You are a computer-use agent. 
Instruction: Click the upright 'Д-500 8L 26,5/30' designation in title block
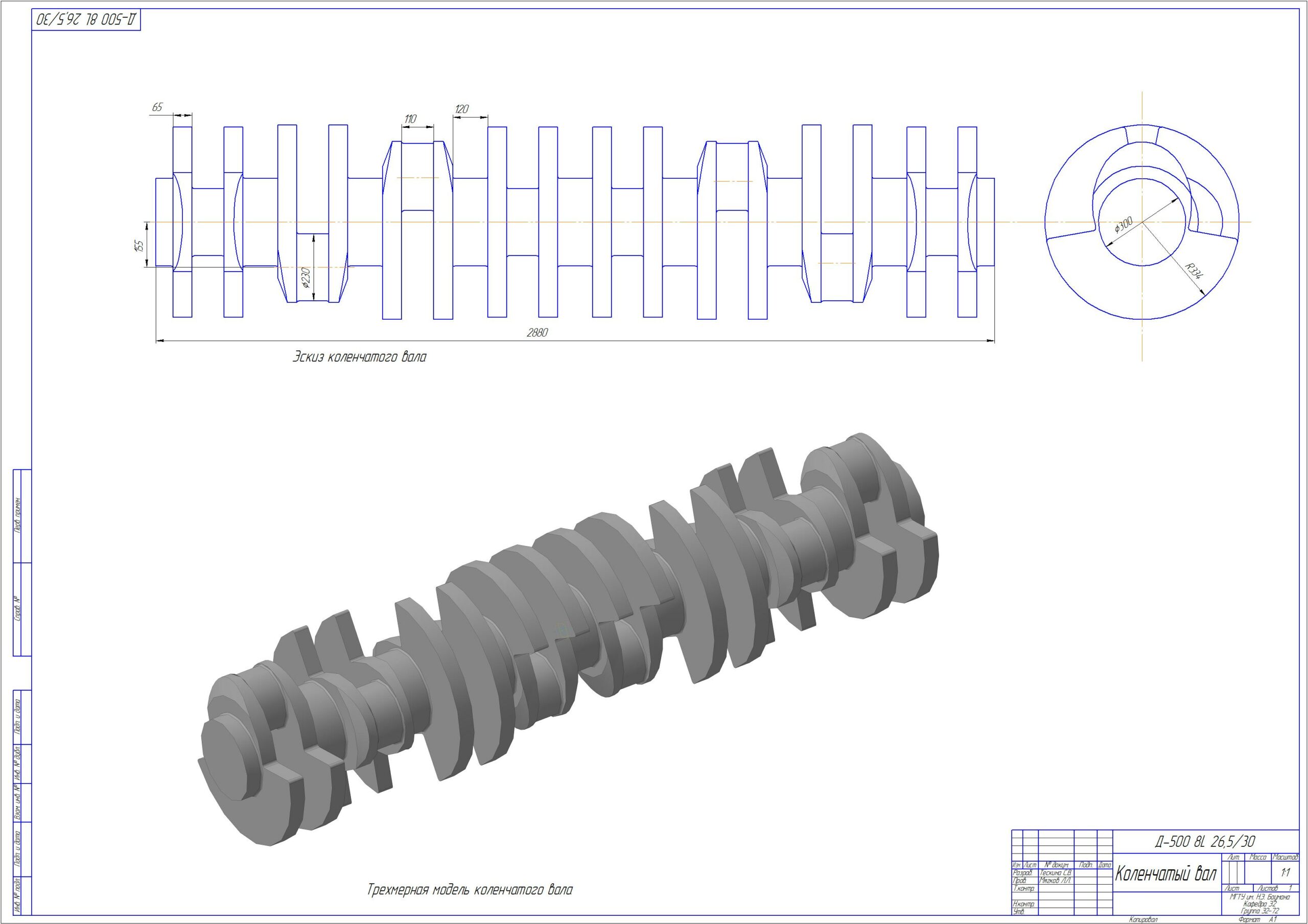pos(1205,842)
